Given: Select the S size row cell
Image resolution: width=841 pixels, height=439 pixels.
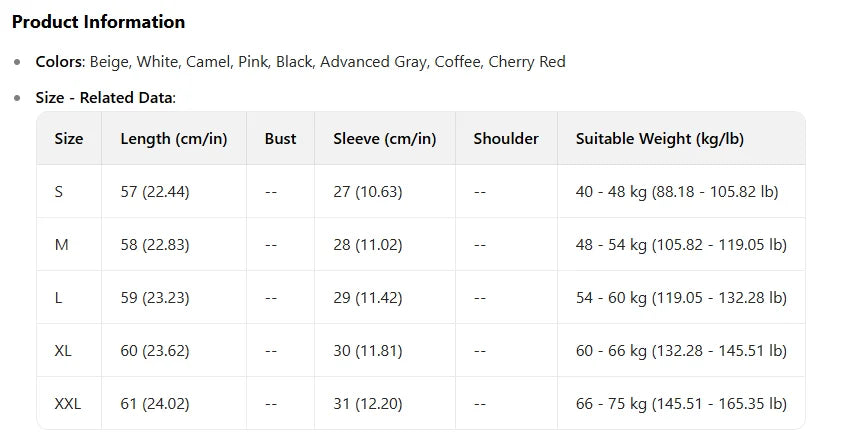Looking at the screenshot, I should click(59, 191).
